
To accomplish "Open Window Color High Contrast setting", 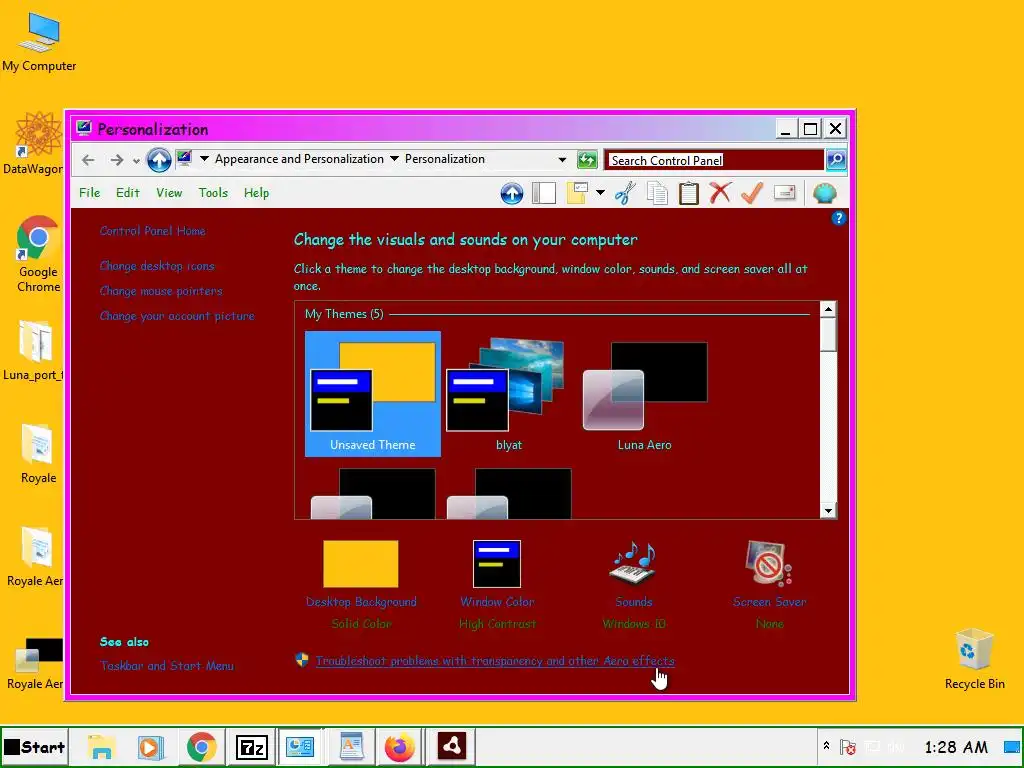I will coord(497,564).
